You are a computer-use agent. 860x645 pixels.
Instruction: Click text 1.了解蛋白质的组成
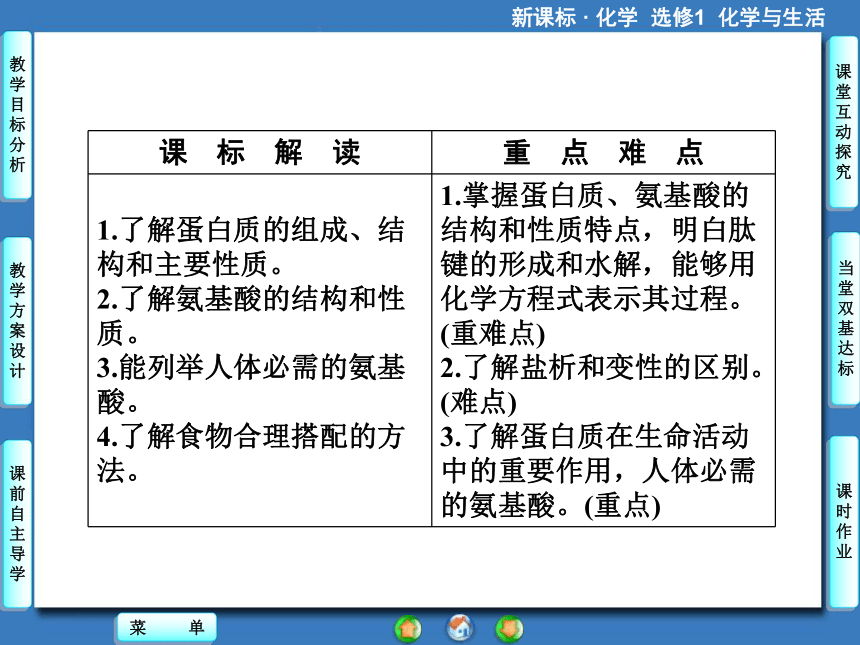tap(222, 229)
